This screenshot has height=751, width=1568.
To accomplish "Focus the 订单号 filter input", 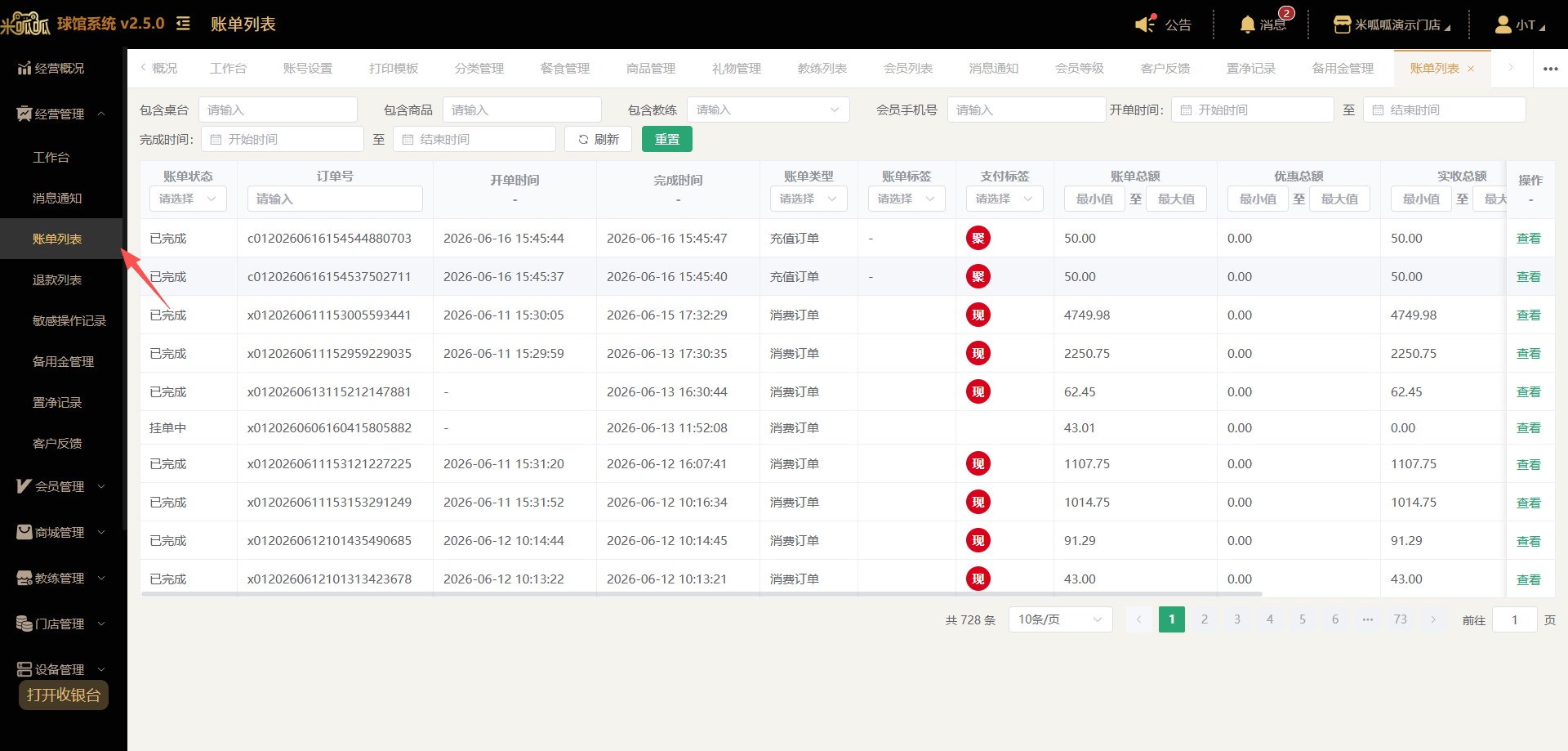I will click(335, 199).
